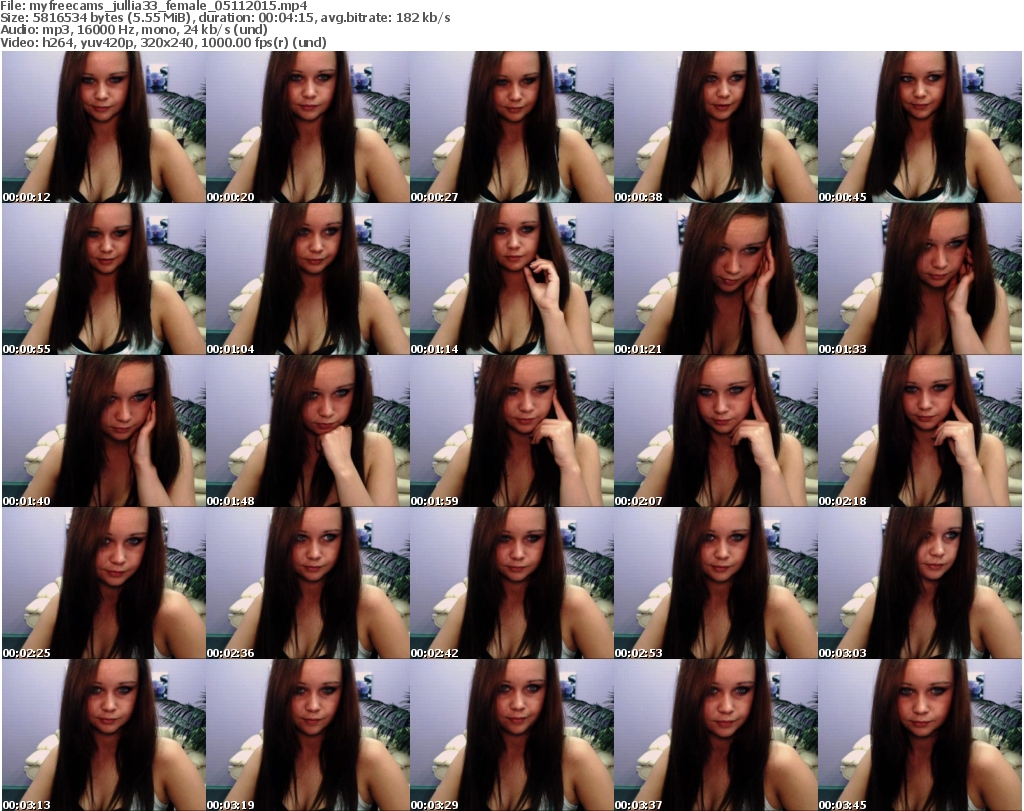This screenshot has width=1024, height=811.
Task: Click the thumbnail marked 00:03:13
Action: coord(104,735)
